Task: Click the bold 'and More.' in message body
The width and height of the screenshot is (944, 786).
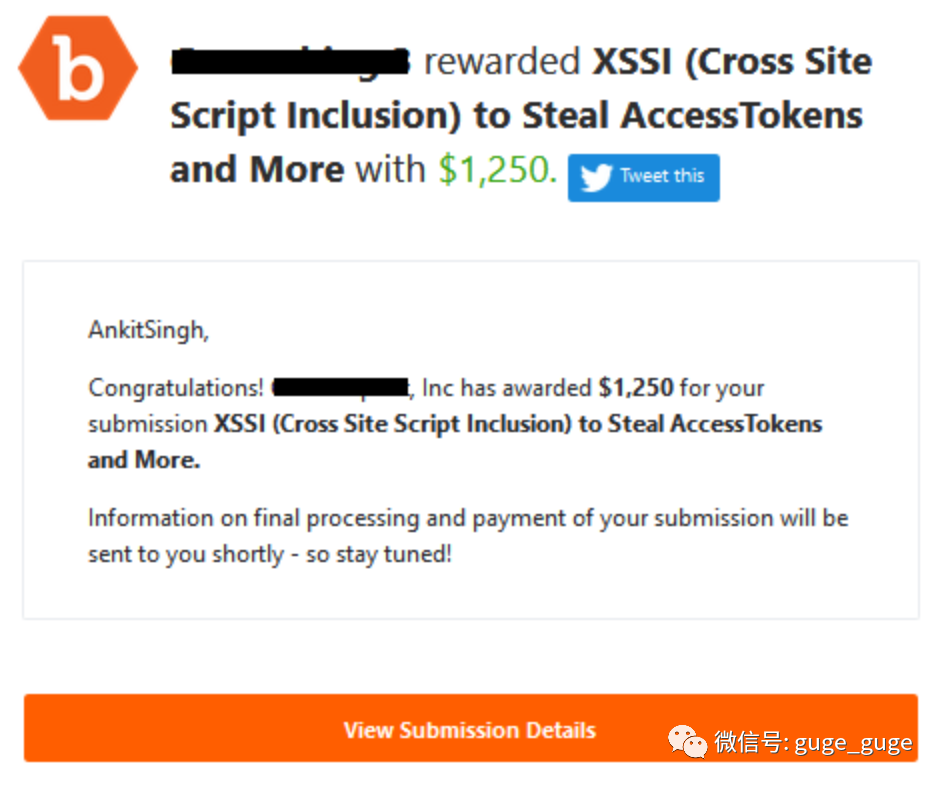Action: click(144, 460)
